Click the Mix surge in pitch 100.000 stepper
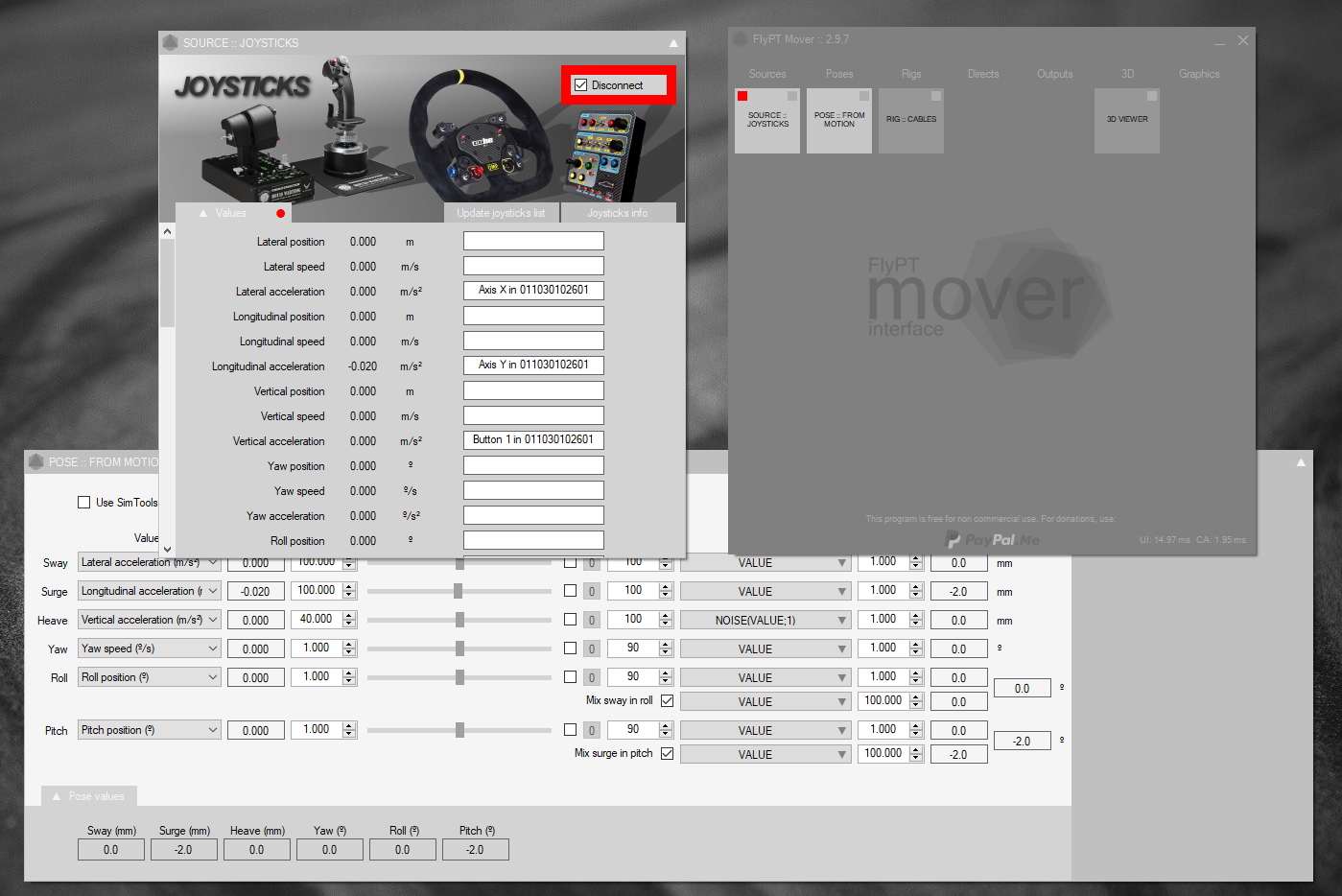 tap(916, 754)
